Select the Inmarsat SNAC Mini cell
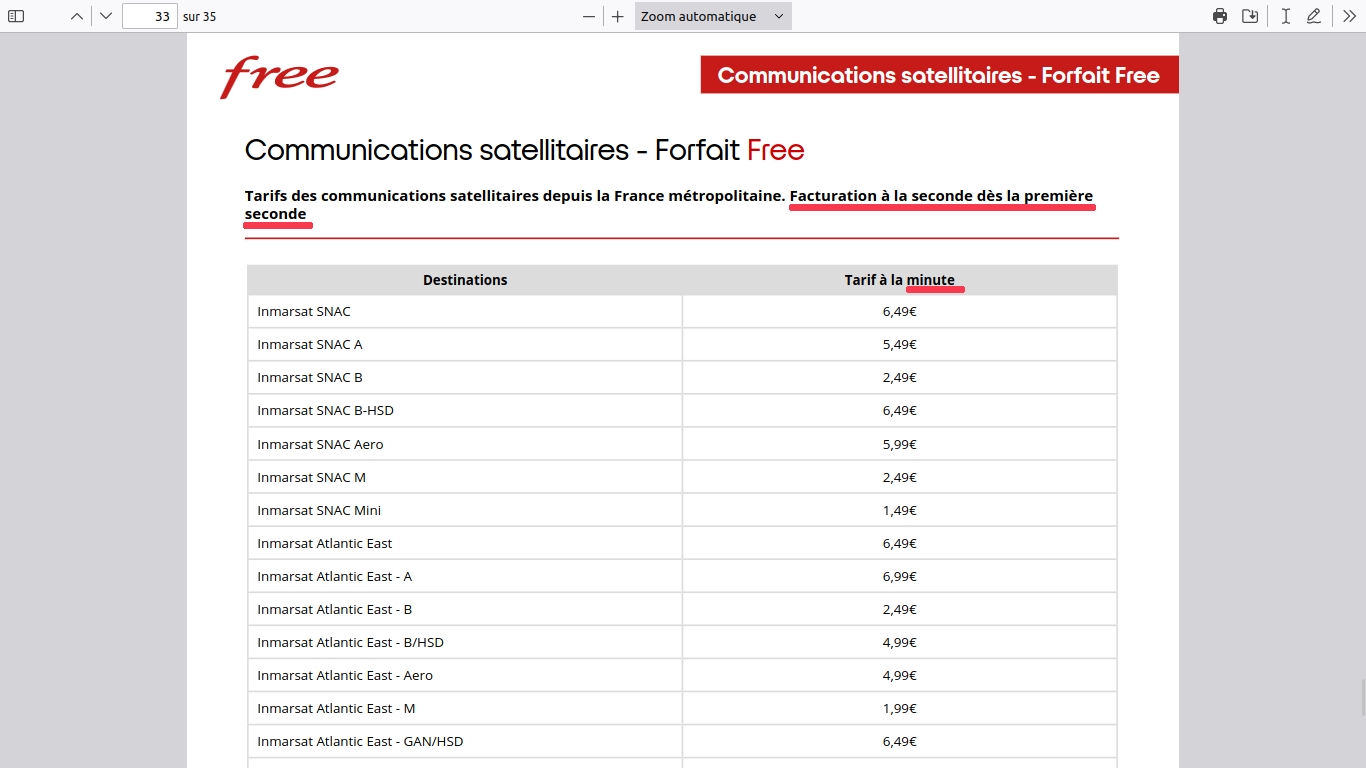The image size is (1366, 768). [x=465, y=510]
